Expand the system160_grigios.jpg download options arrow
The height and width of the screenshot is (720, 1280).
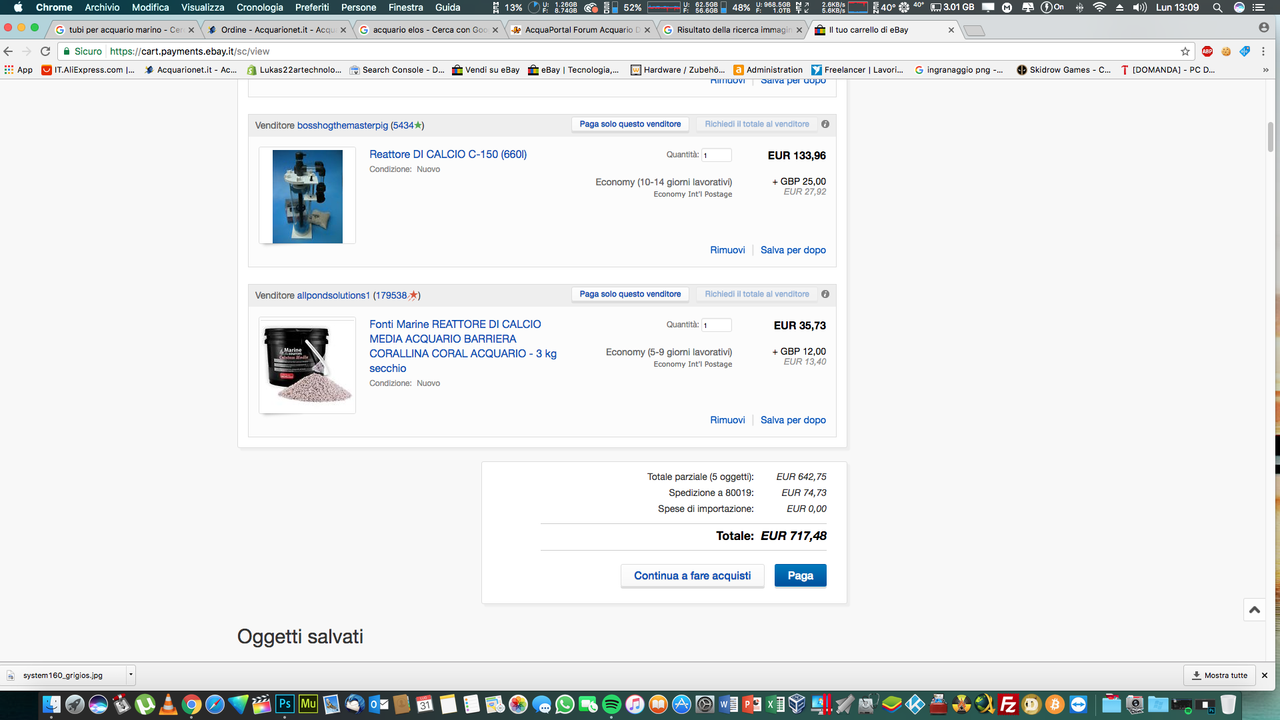tap(131, 675)
